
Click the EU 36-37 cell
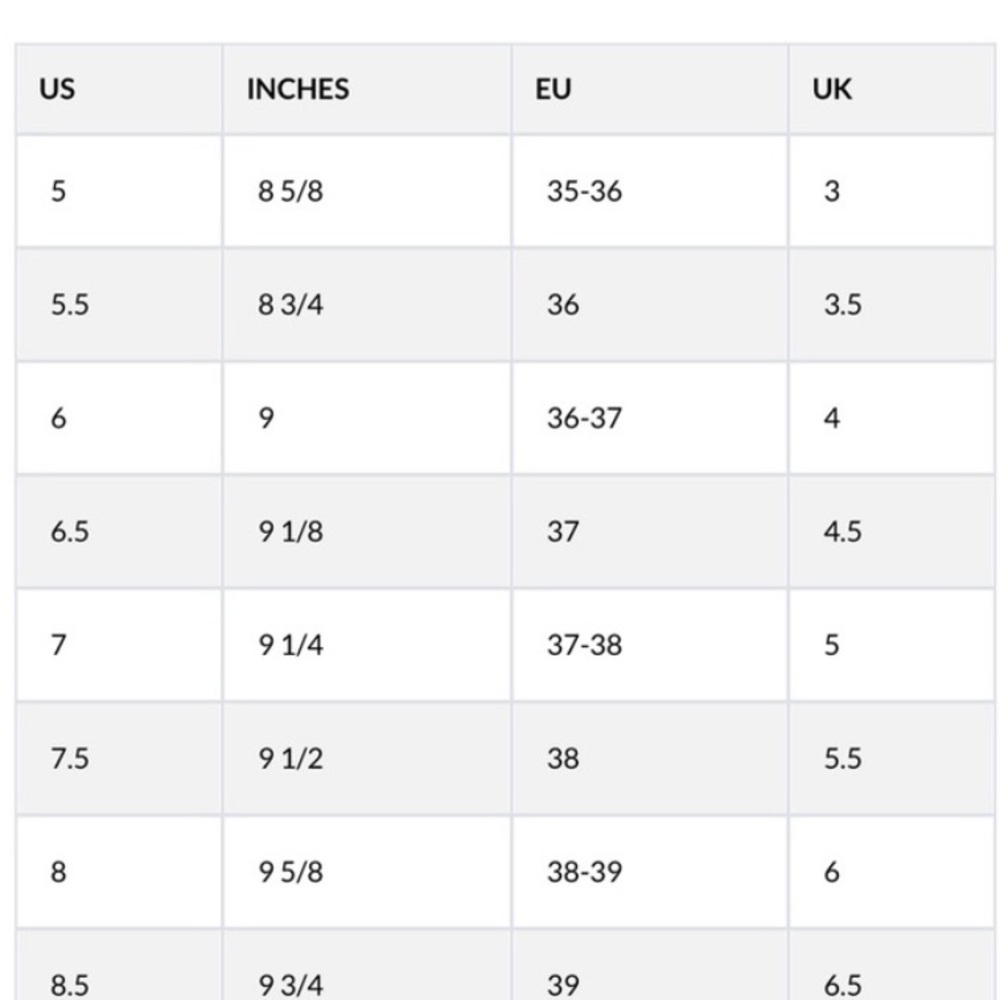(x=649, y=418)
